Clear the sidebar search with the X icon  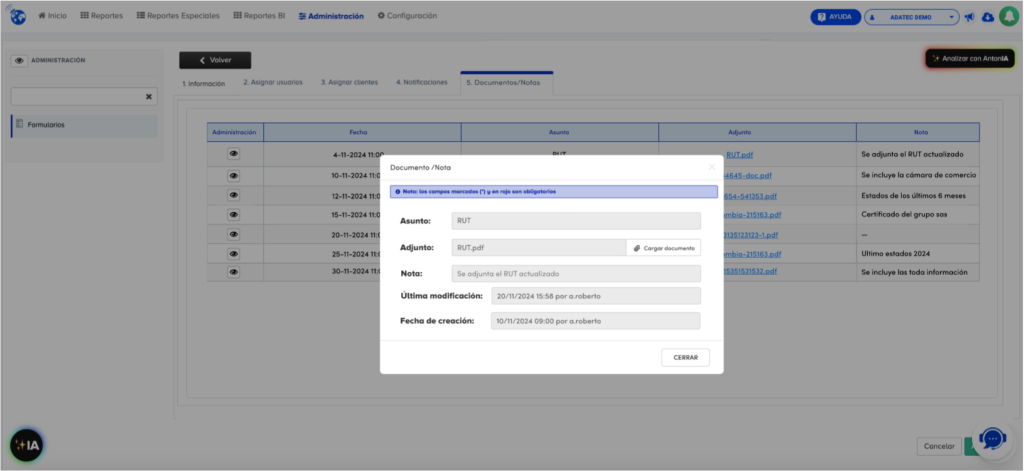148,97
